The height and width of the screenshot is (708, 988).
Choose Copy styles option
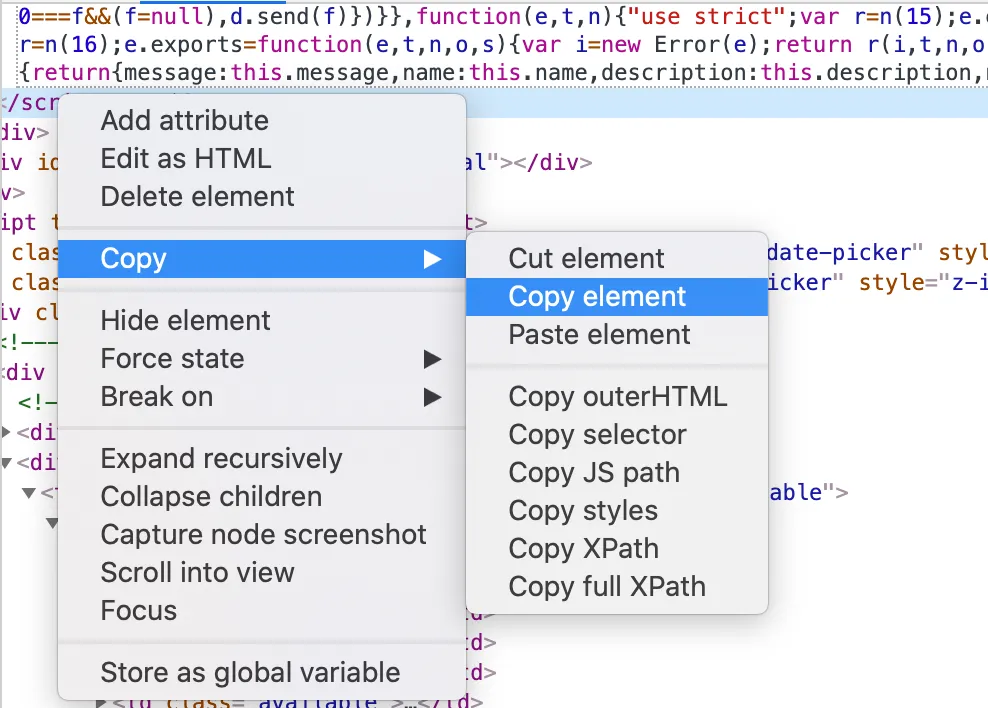coord(617,510)
